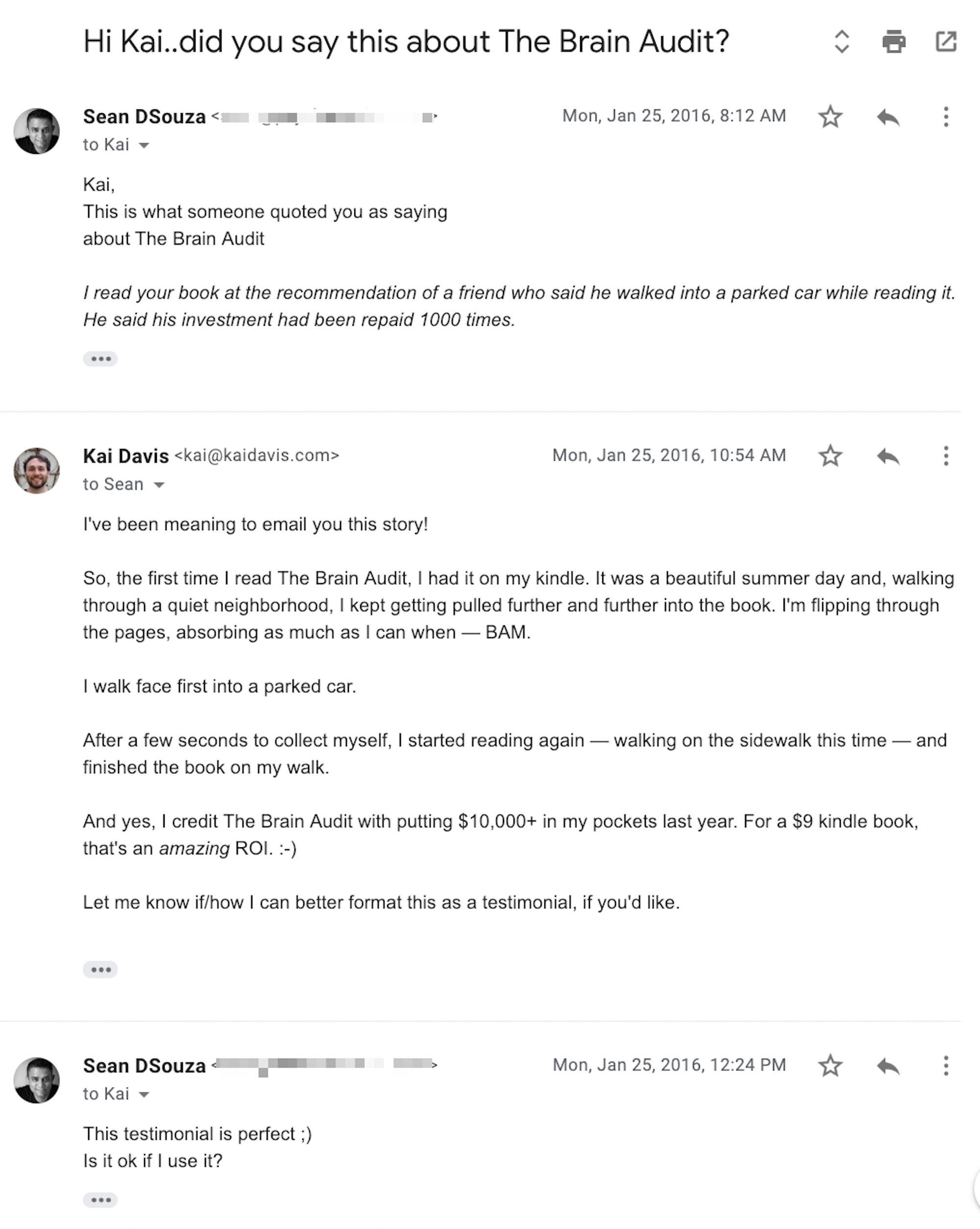Click Kai Davis's profile photo

pyautogui.click(x=37, y=470)
